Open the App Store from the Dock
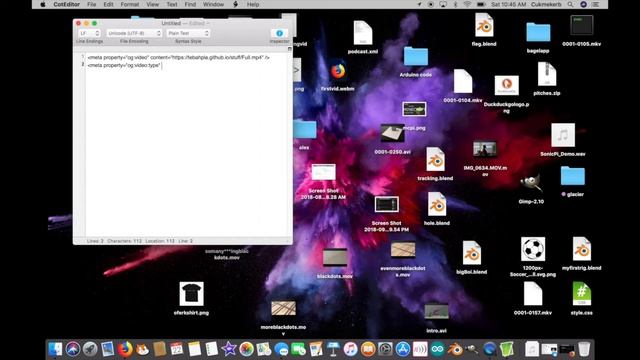The image size is (640, 360). 403,349
